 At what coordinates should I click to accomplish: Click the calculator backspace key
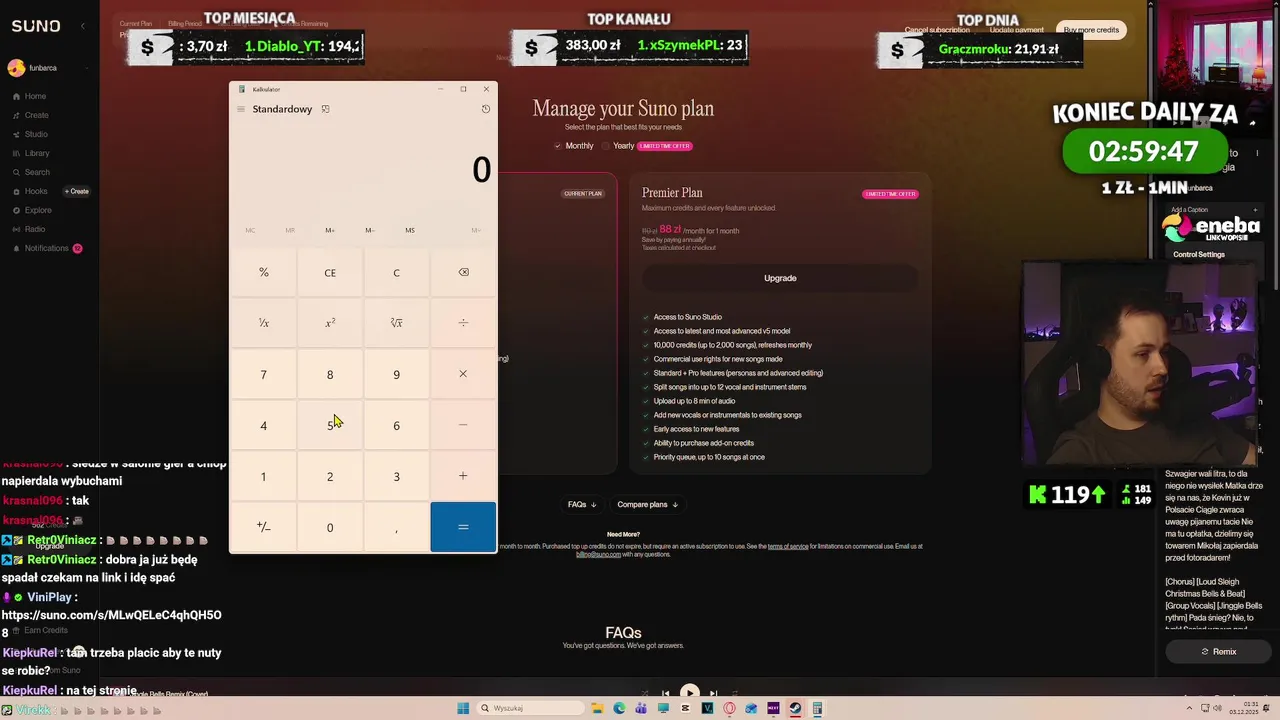(x=463, y=272)
